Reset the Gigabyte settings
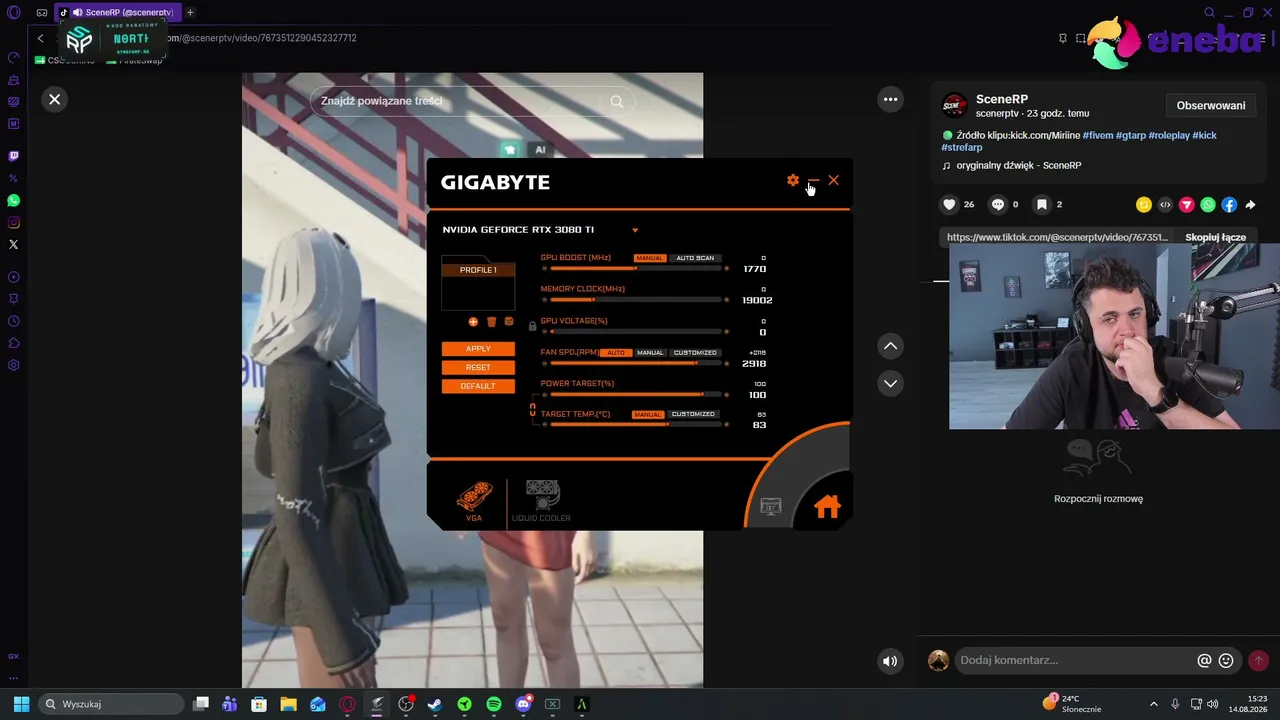Image resolution: width=1280 pixels, height=720 pixels. click(x=478, y=367)
